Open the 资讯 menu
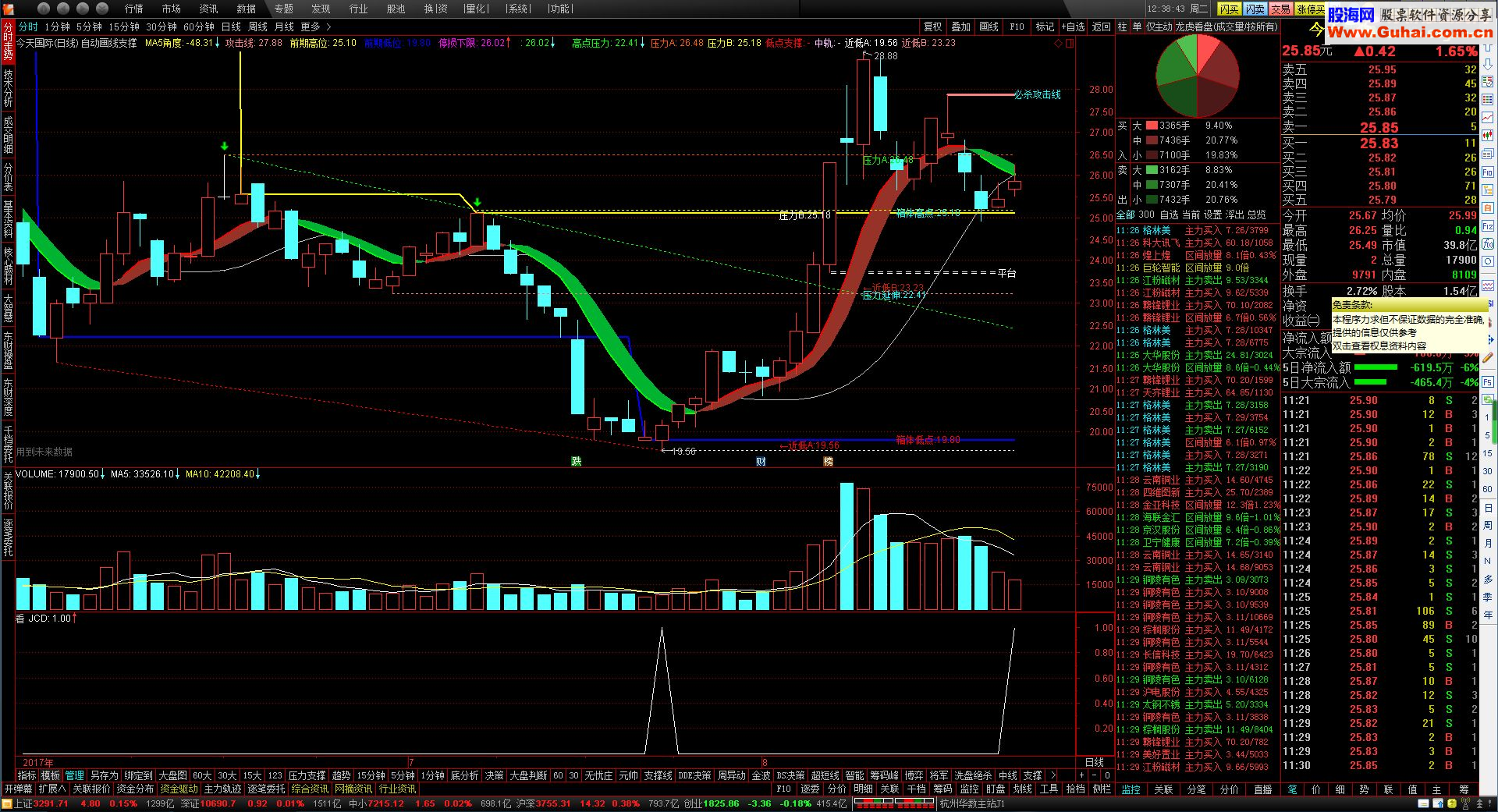The height and width of the screenshot is (812, 1498). point(208,9)
